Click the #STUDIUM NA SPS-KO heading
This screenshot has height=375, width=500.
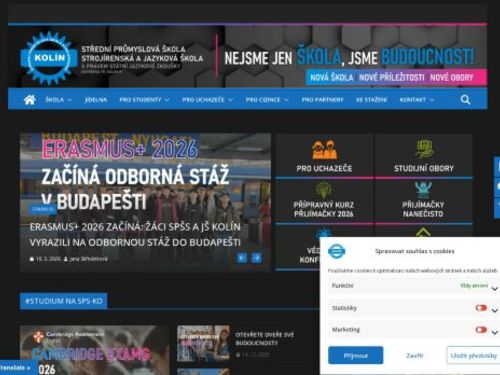pyautogui.click(x=64, y=301)
